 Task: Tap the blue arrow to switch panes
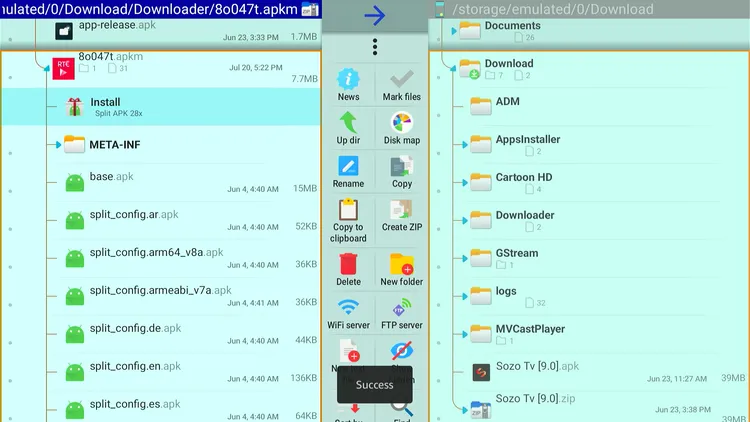(x=375, y=15)
